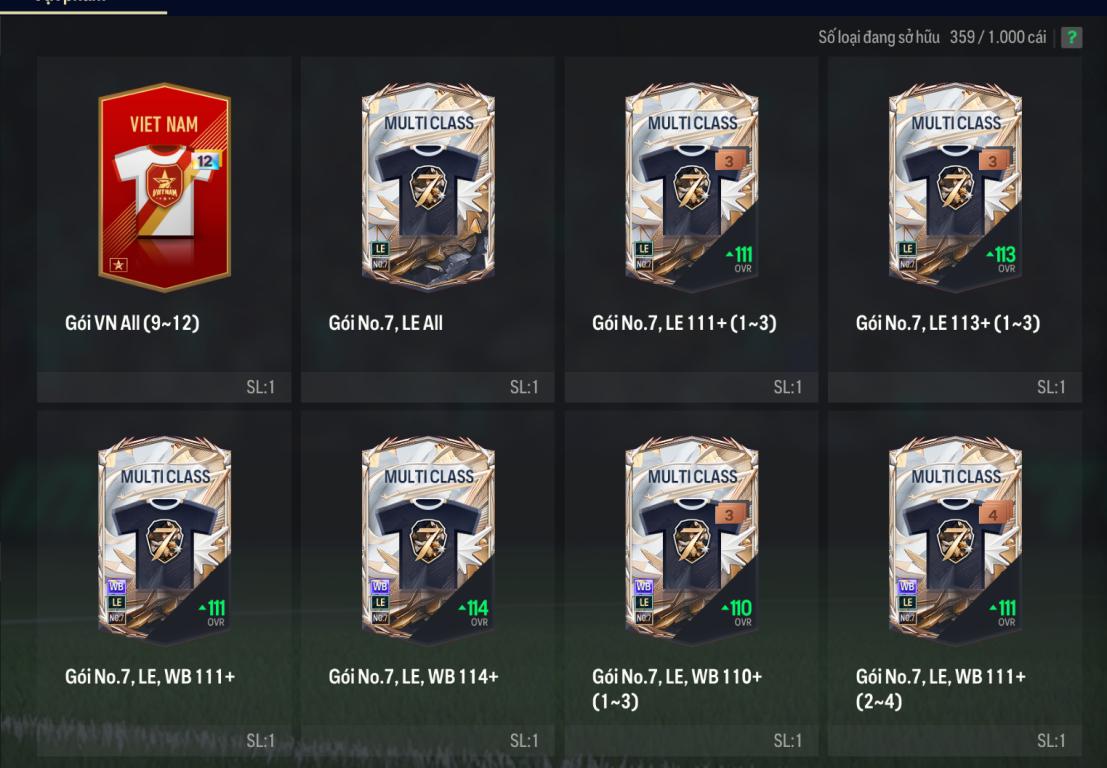The height and width of the screenshot is (768, 1107).
Task: Click the Gói No.7, LE, WB 111+ label
Action: tap(150, 677)
